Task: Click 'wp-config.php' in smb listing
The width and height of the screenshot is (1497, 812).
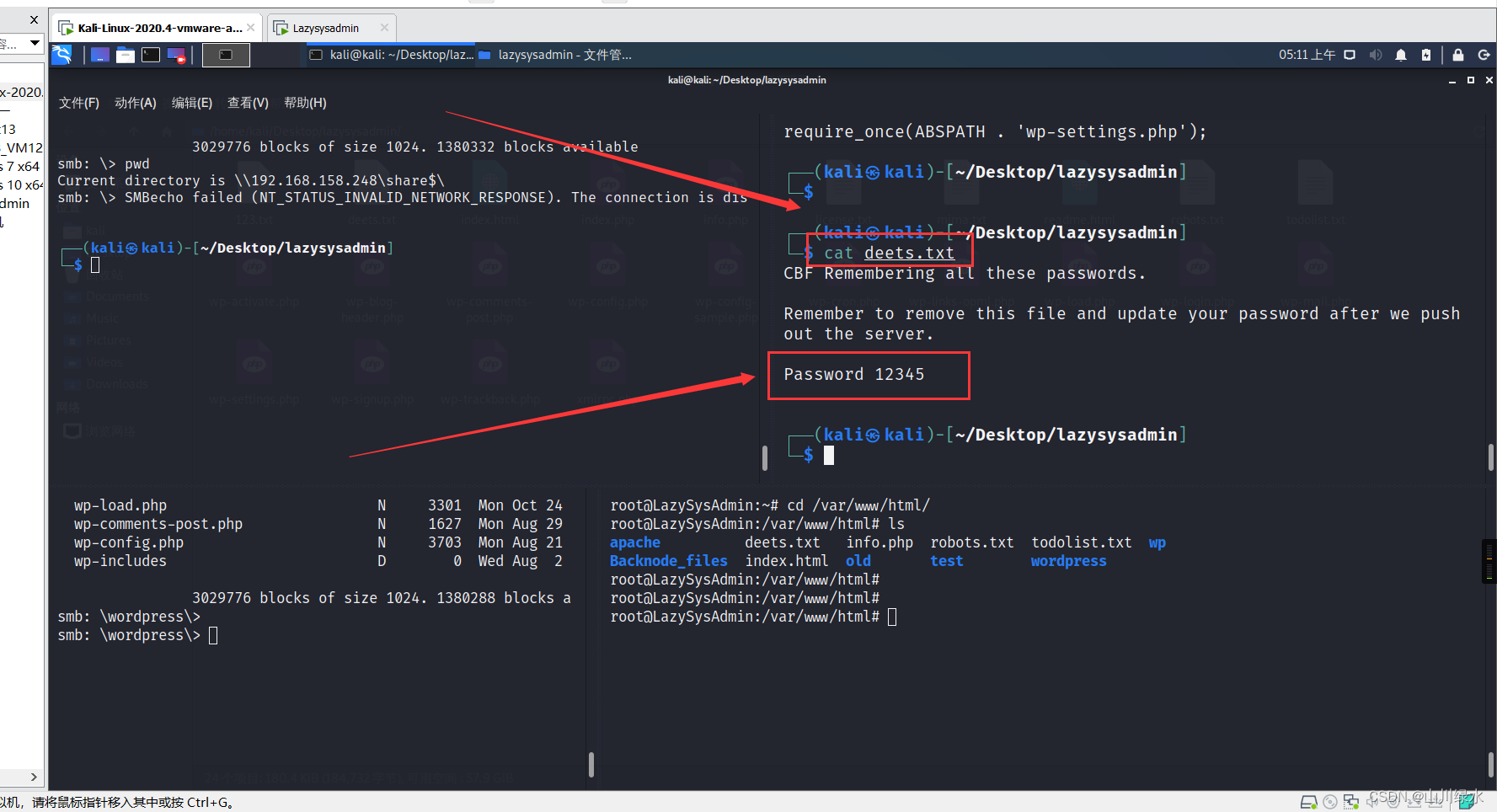Action: coord(128,542)
